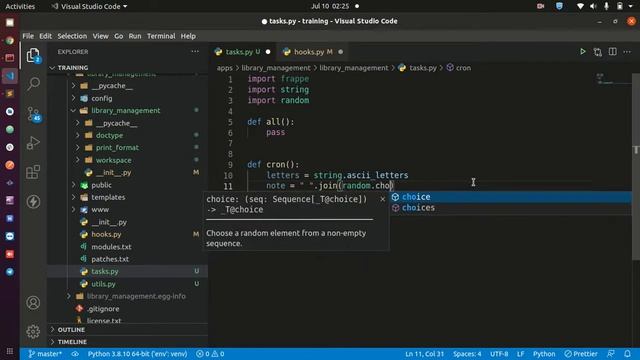The height and width of the screenshot is (360, 640).
Task: Click Spaces: 4 indentation setting
Action: point(467,354)
